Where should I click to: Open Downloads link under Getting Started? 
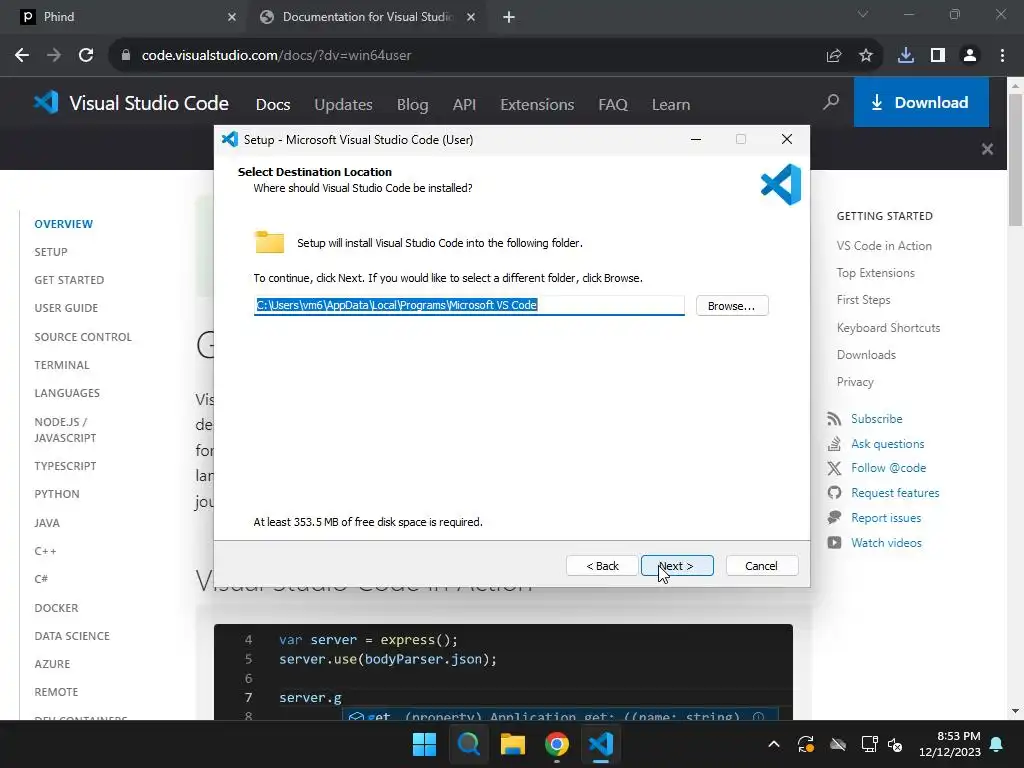[866, 355]
